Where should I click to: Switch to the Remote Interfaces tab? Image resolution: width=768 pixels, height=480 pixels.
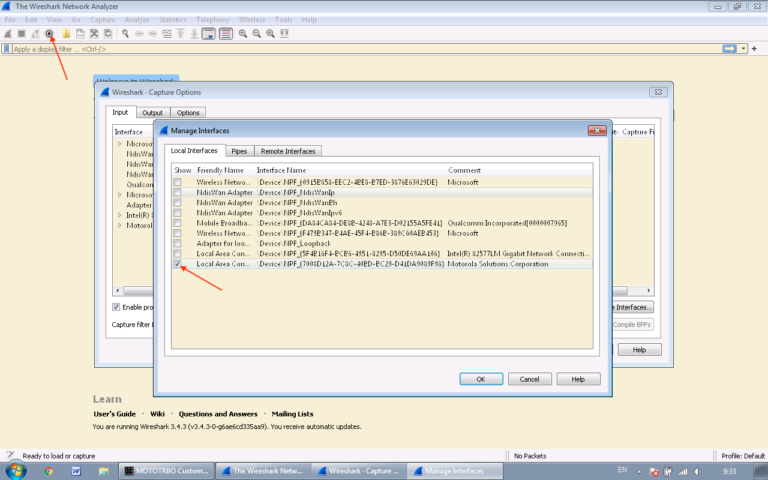click(x=288, y=151)
